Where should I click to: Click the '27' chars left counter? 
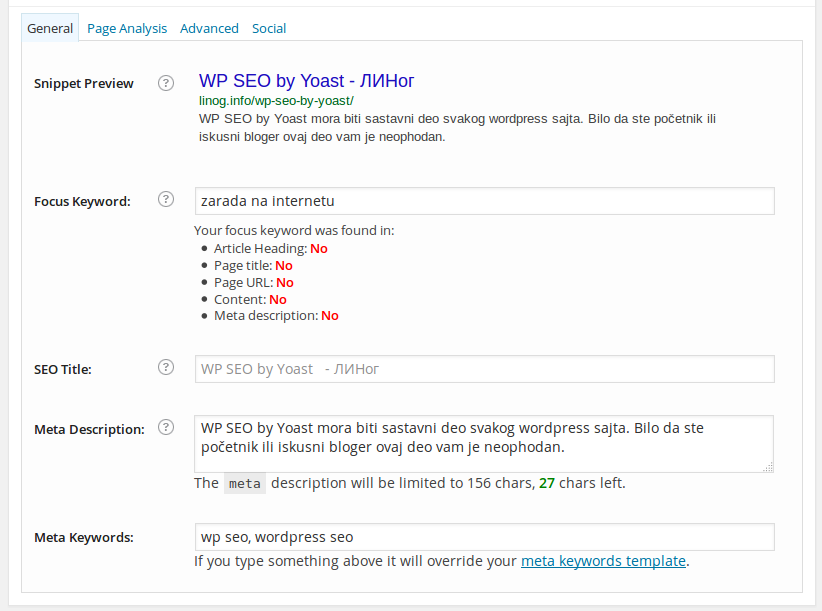tap(547, 483)
